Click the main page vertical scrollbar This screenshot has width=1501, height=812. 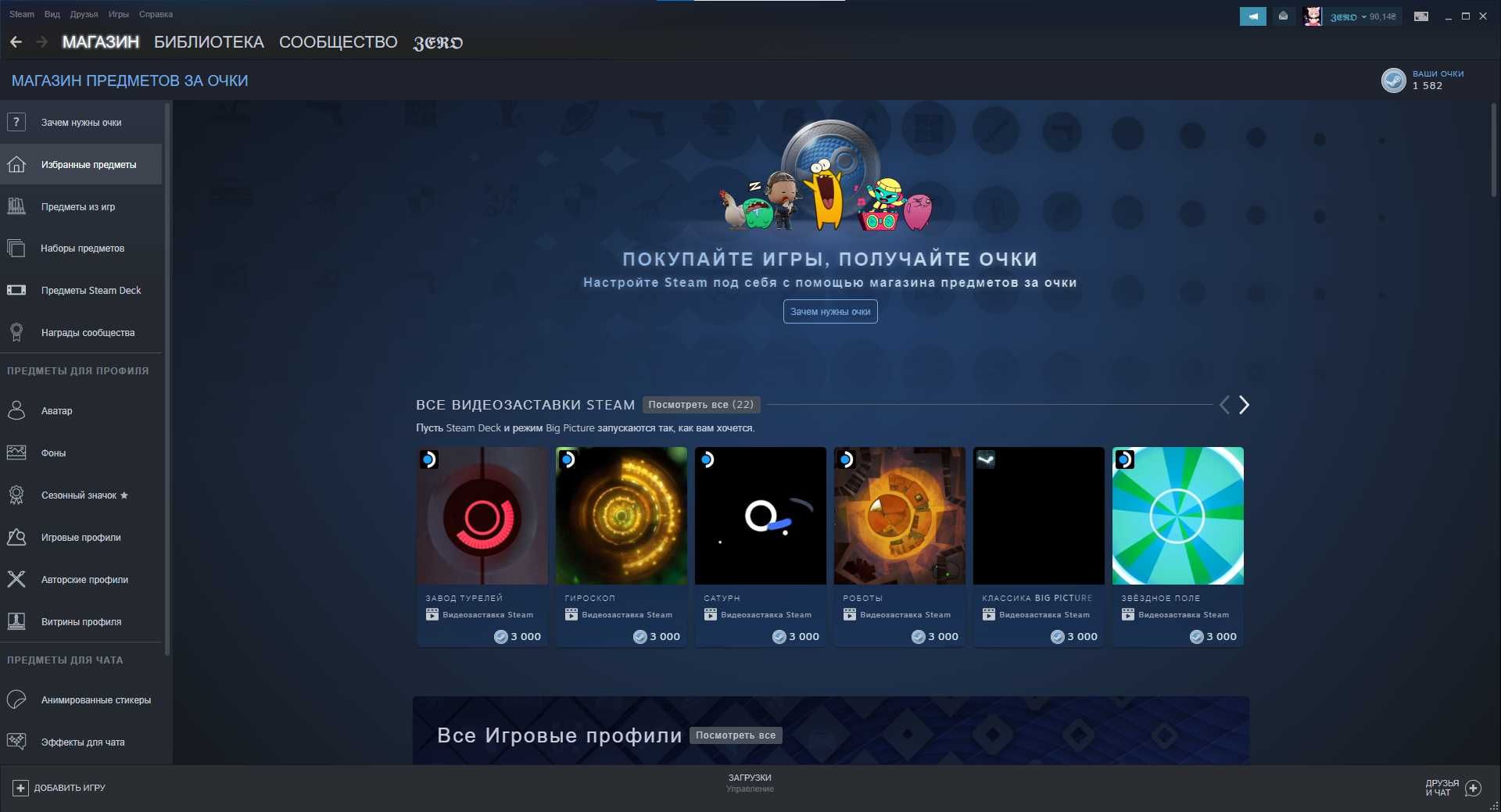click(x=1493, y=150)
